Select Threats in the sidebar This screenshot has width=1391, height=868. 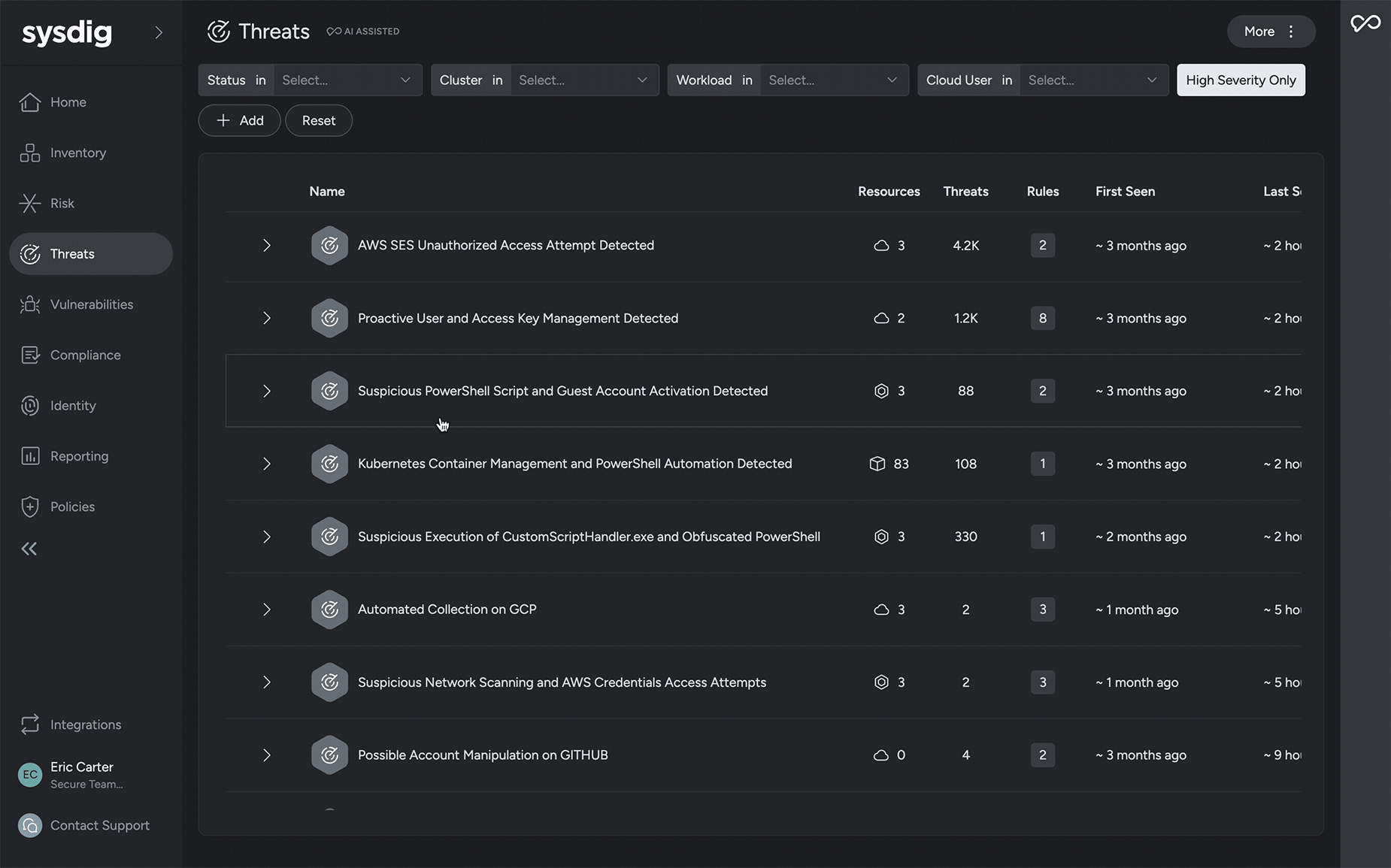(91, 254)
